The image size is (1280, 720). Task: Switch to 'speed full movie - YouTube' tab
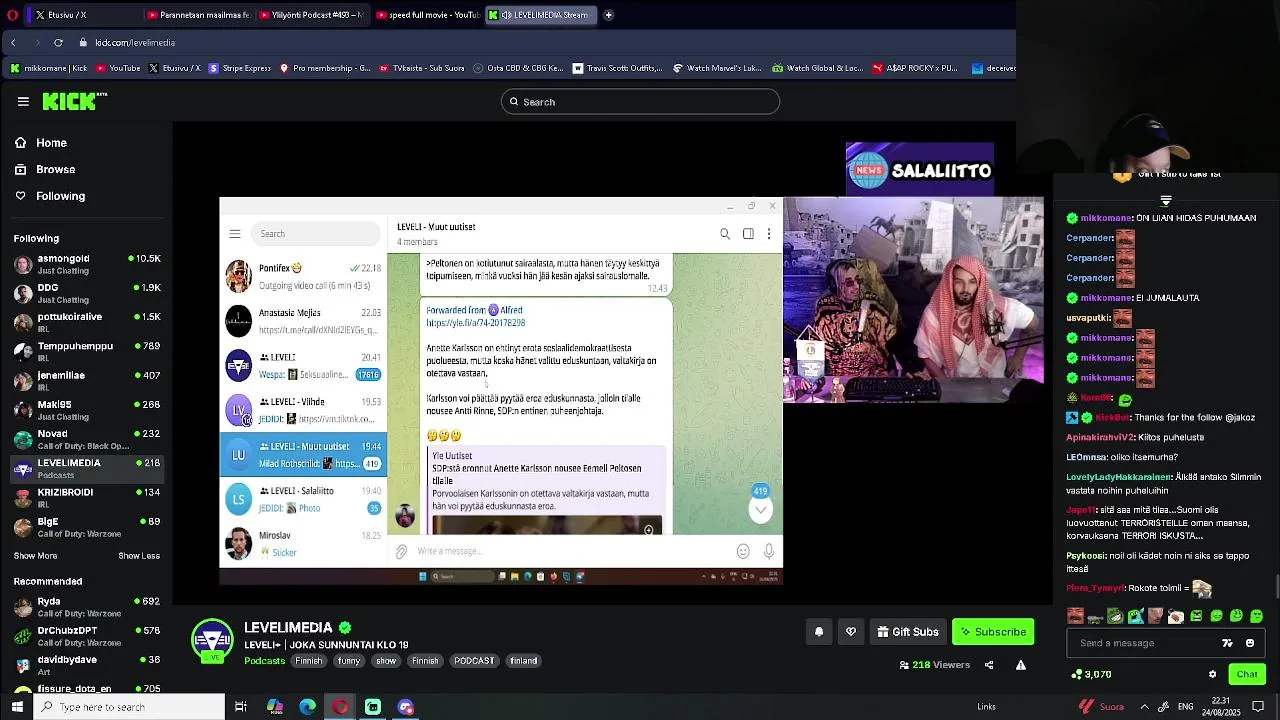[x=427, y=15]
